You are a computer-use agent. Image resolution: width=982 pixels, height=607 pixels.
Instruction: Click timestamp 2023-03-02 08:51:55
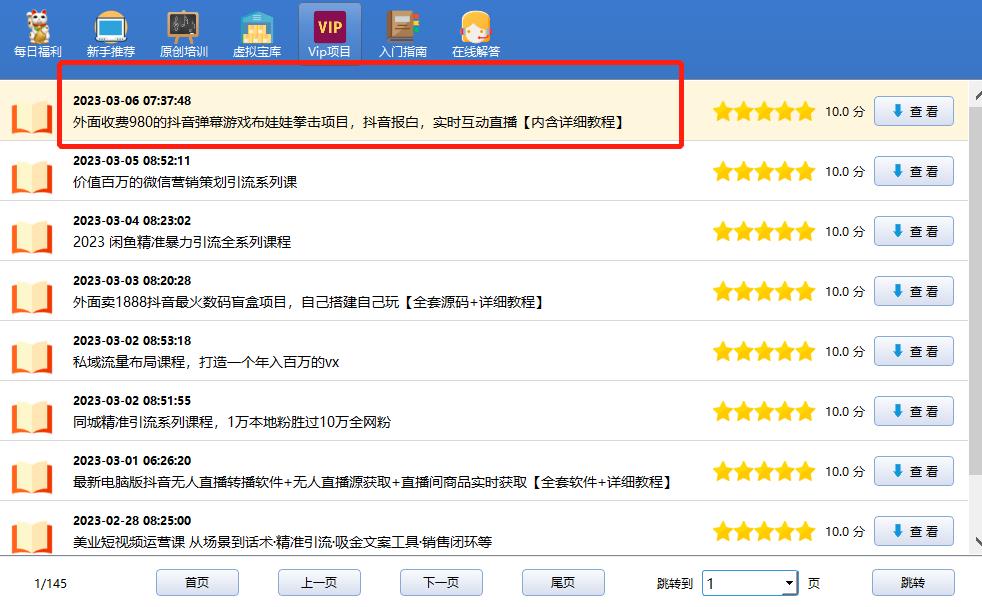[x=132, y=401]
